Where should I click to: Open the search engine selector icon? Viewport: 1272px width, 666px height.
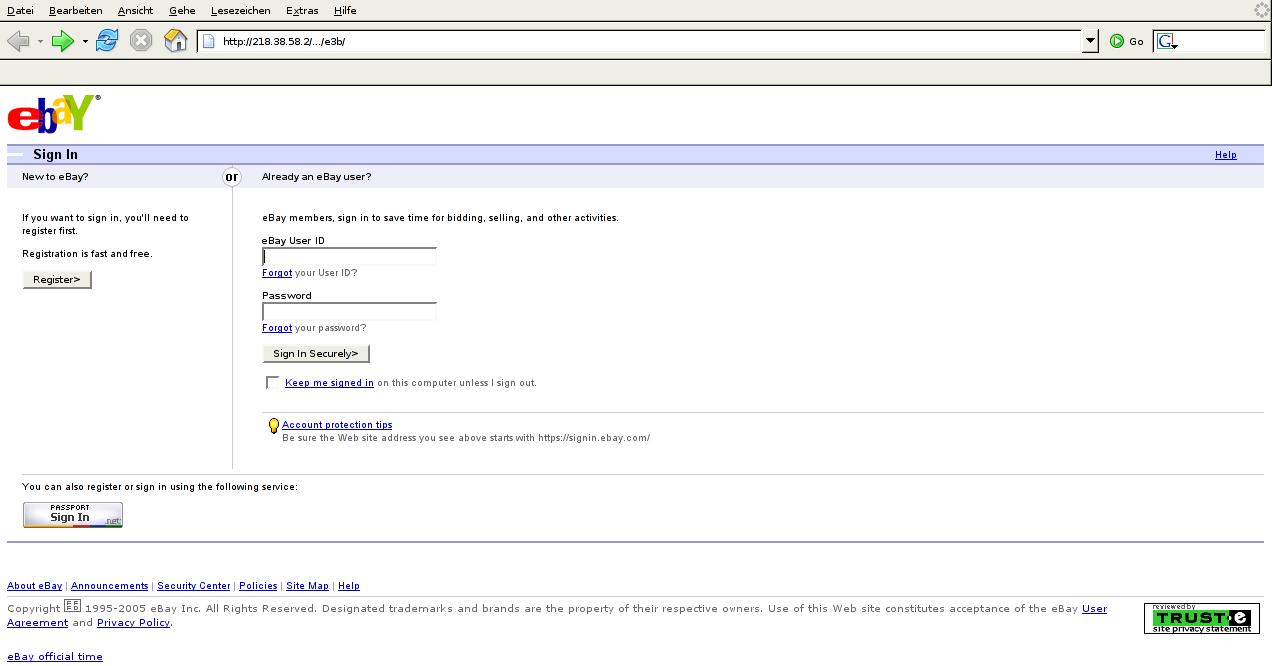tap(1166, 41)
